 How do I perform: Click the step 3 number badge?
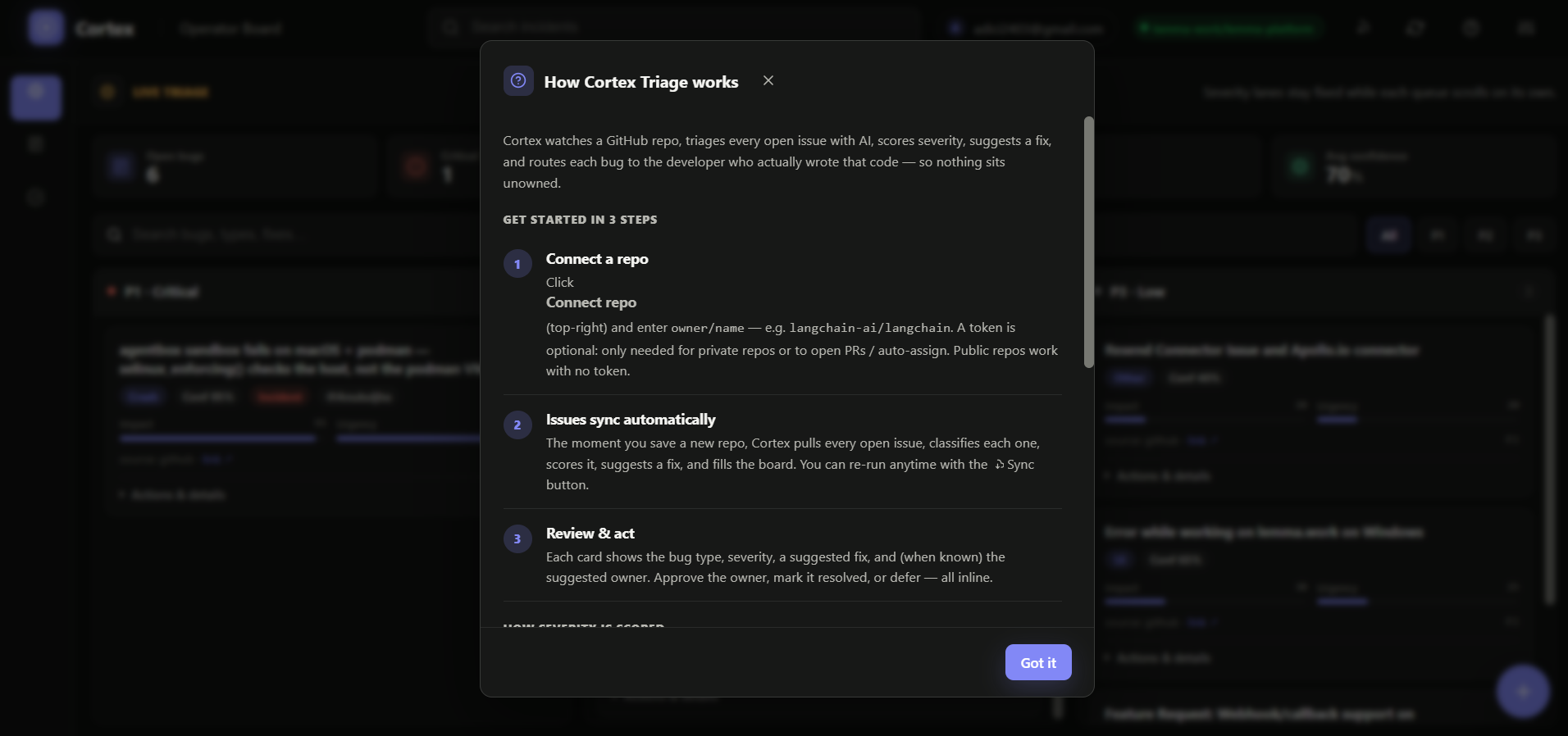tap(517, 538)
